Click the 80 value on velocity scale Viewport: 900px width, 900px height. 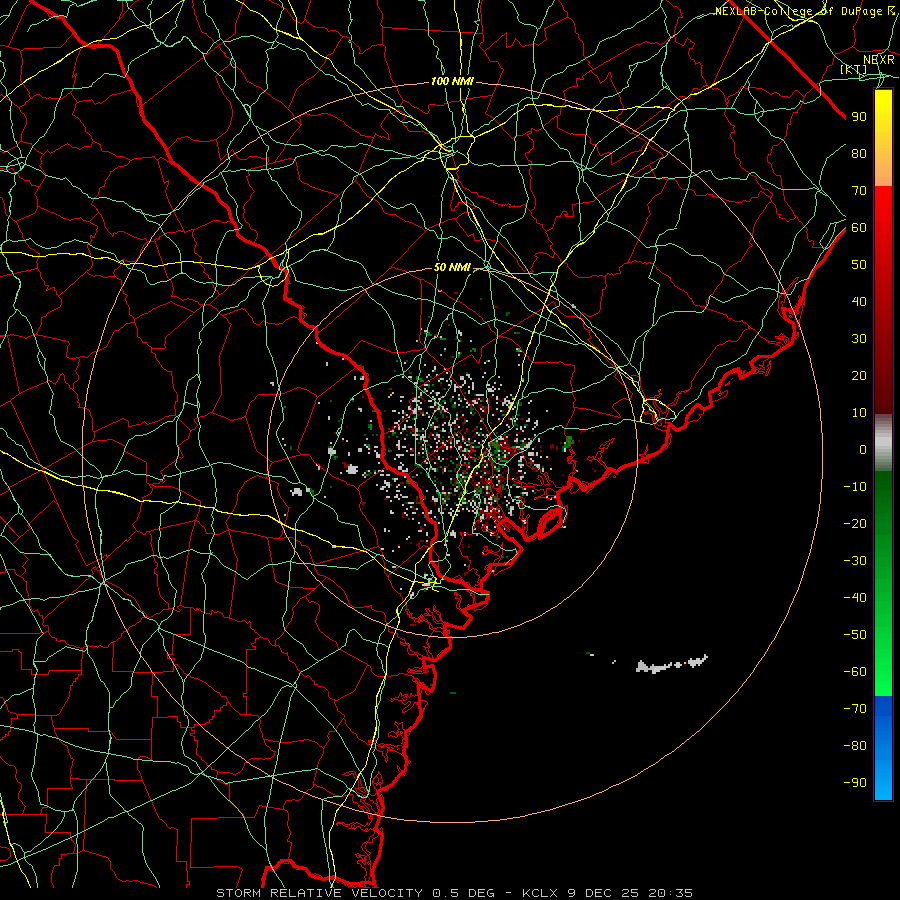(859, 154)
